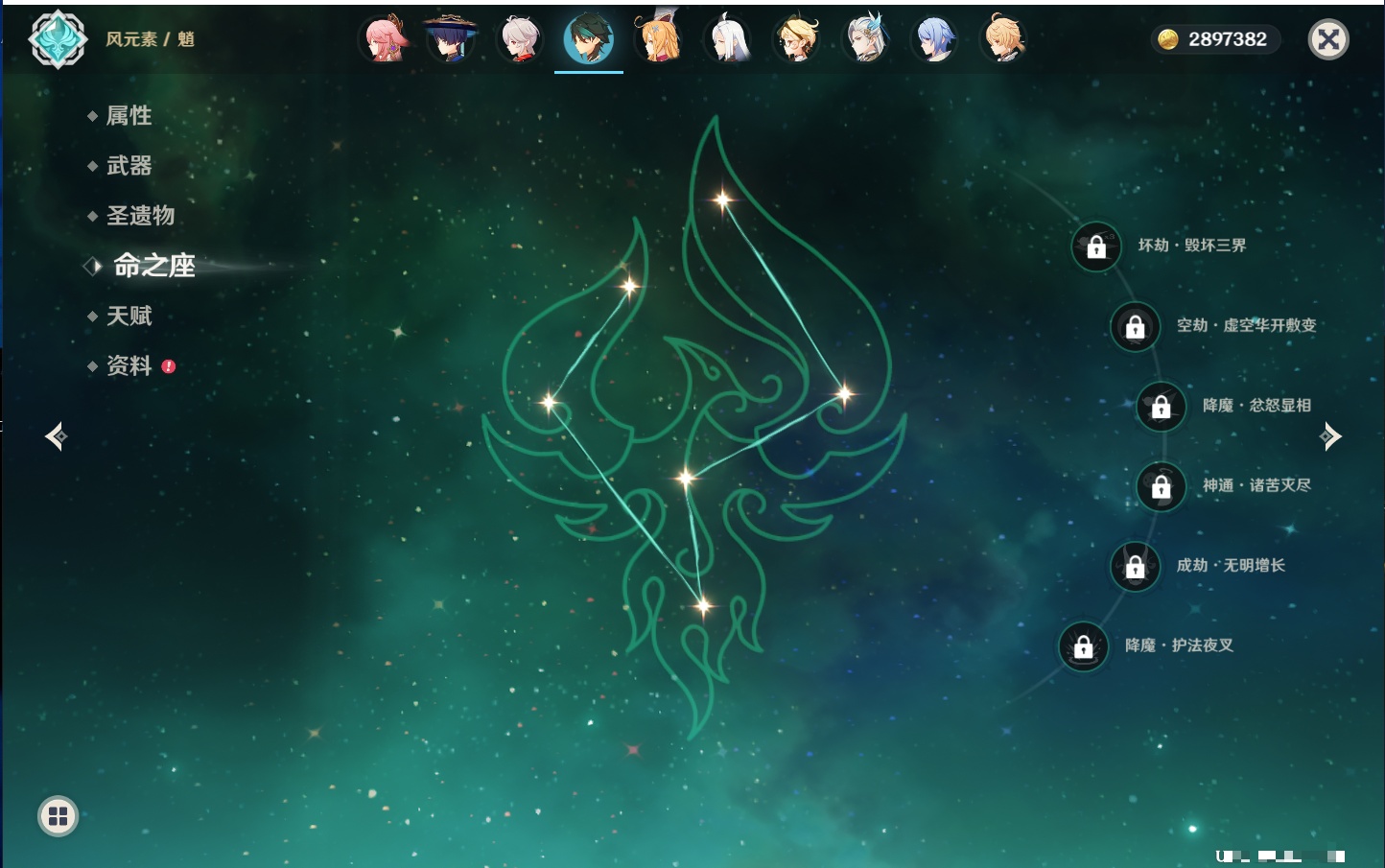Click the red alert badge beside 资料

(169, 366)
